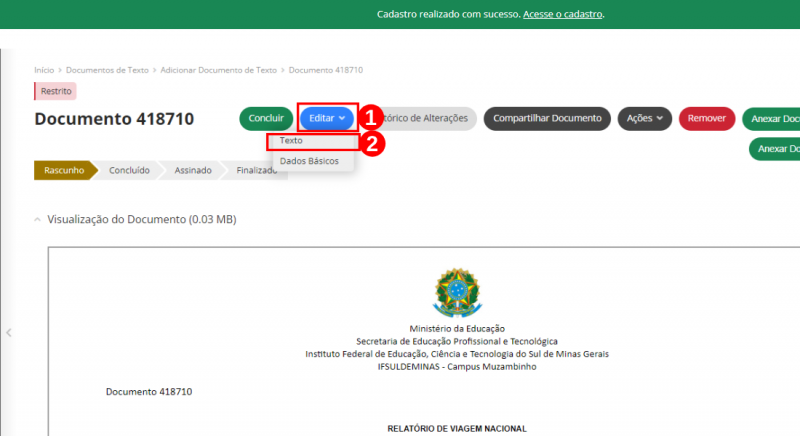Image resolution: width=800 pixels, height=436 pixels.
Task: Click the Visualização do Documento heading
Action: click(142, 219)
